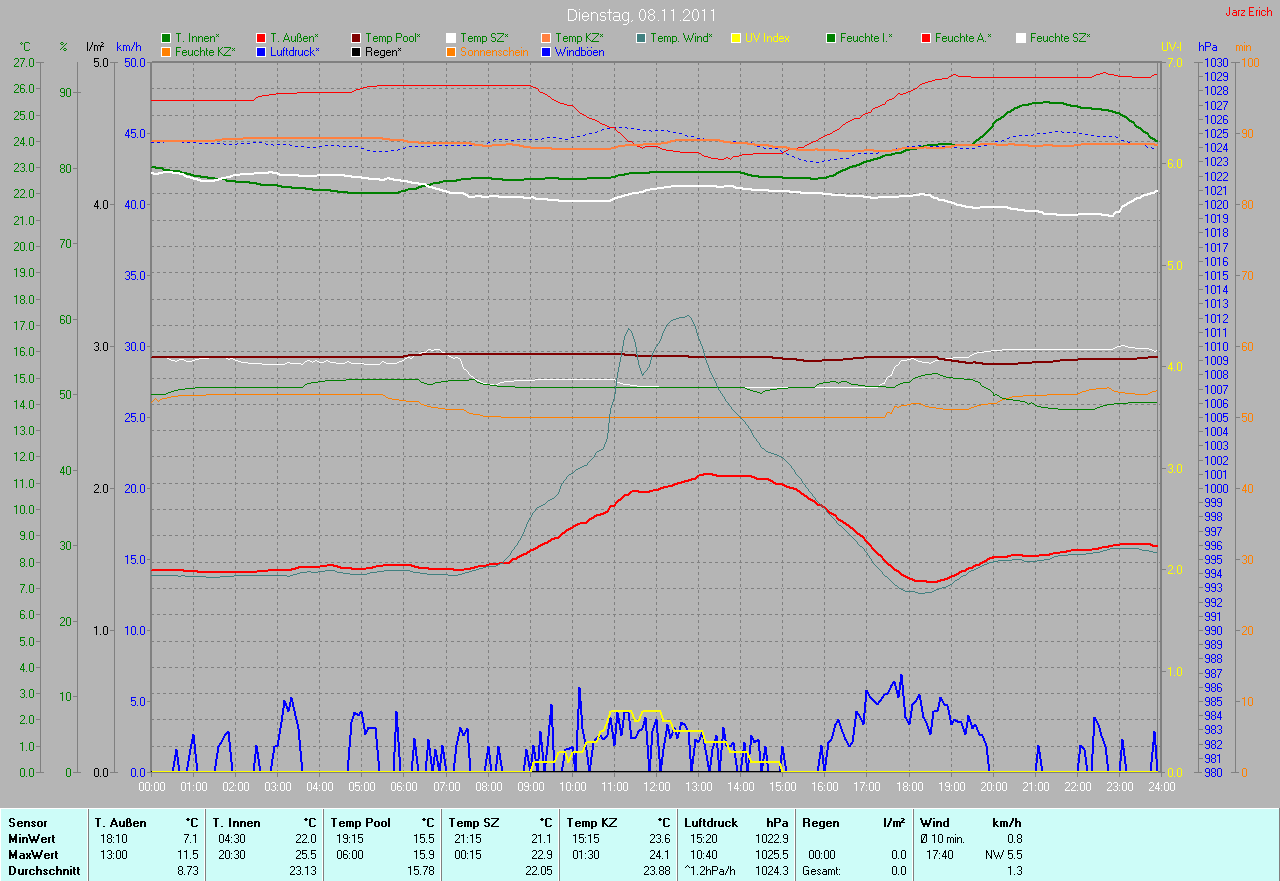Select the 'Regen*' legend label
Viewport: 1280px width, 881px height.
[384, 51]
